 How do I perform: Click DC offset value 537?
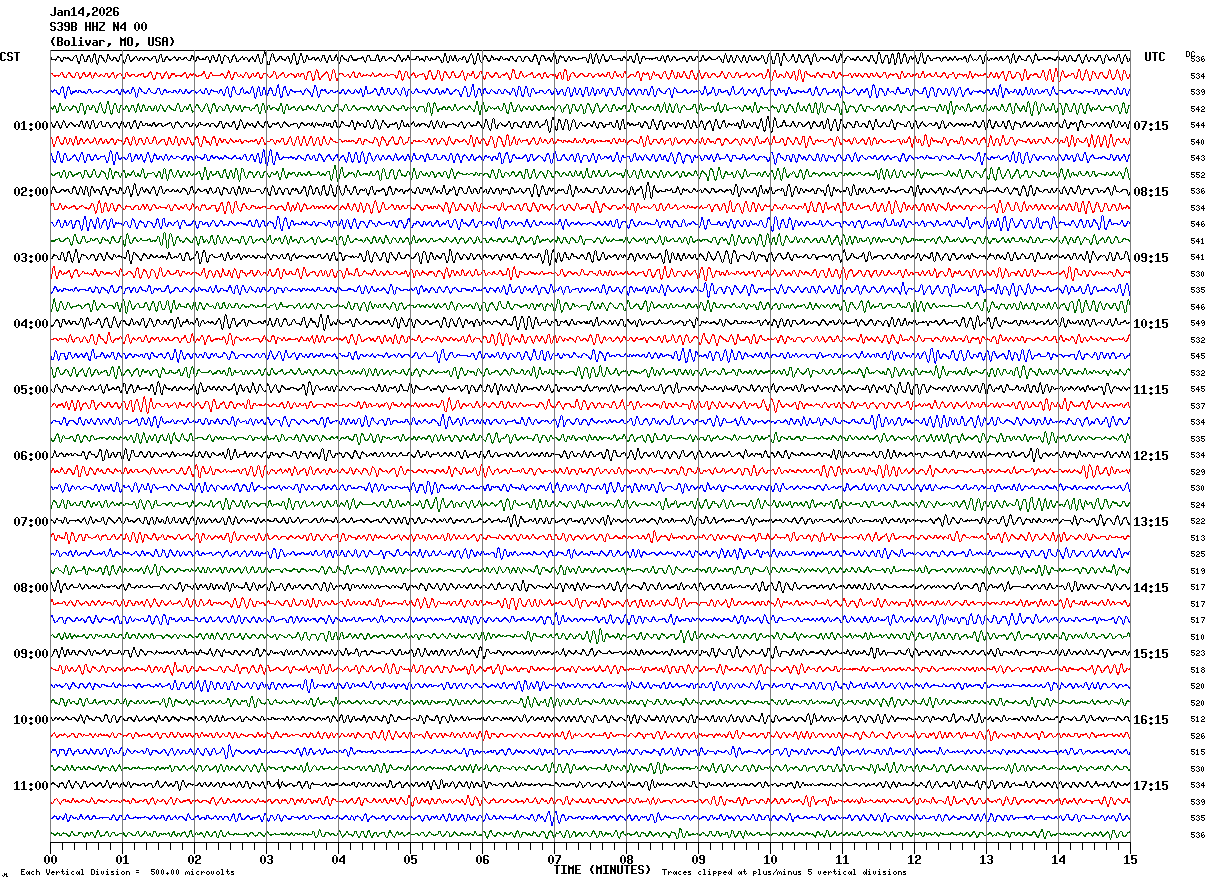[1197, 406]
